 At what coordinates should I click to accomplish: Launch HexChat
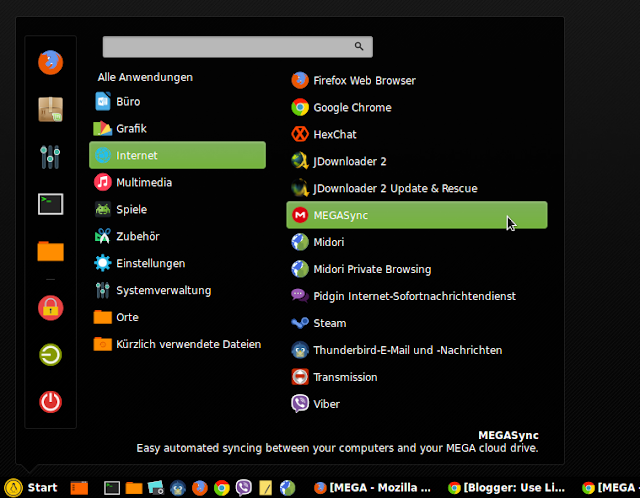[x=417, y=134]
